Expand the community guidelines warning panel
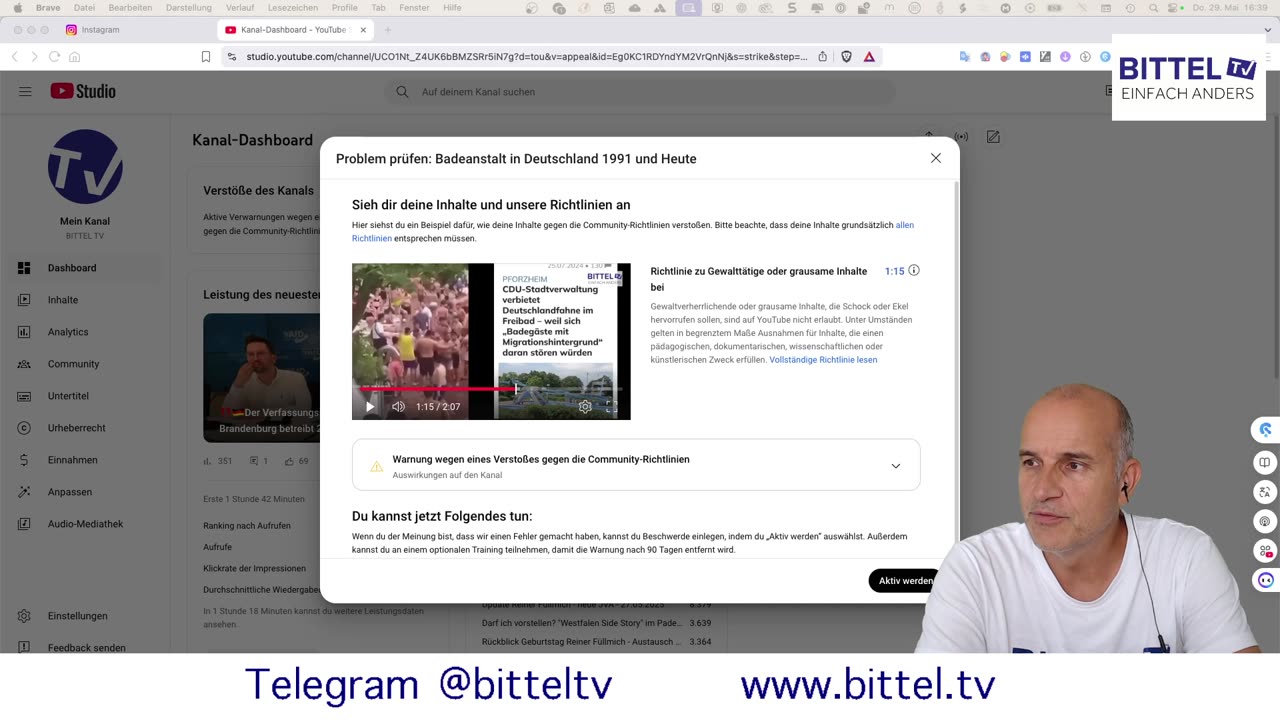 [x=896, y=466]
